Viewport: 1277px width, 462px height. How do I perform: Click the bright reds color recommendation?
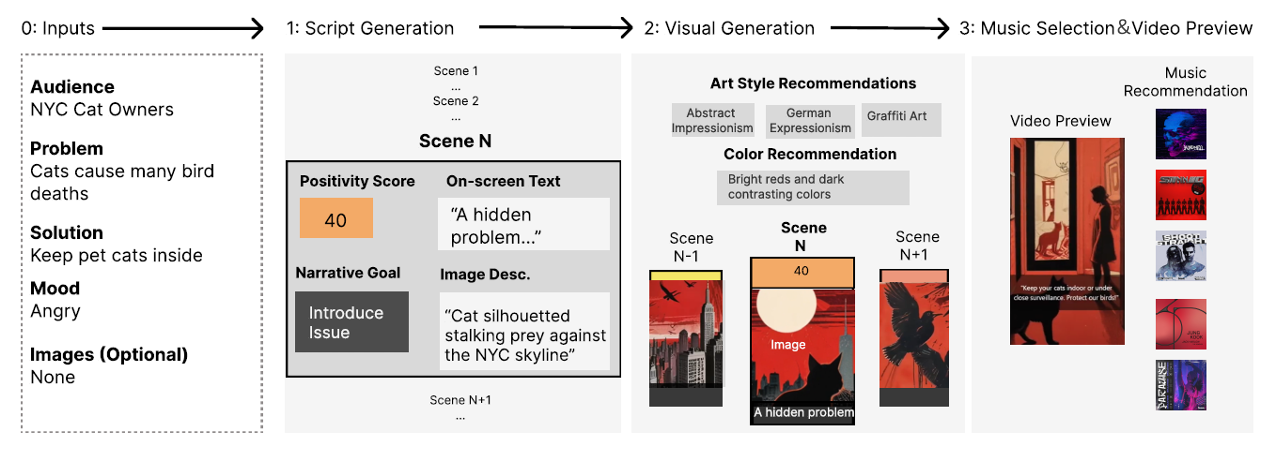click(812, 187)
